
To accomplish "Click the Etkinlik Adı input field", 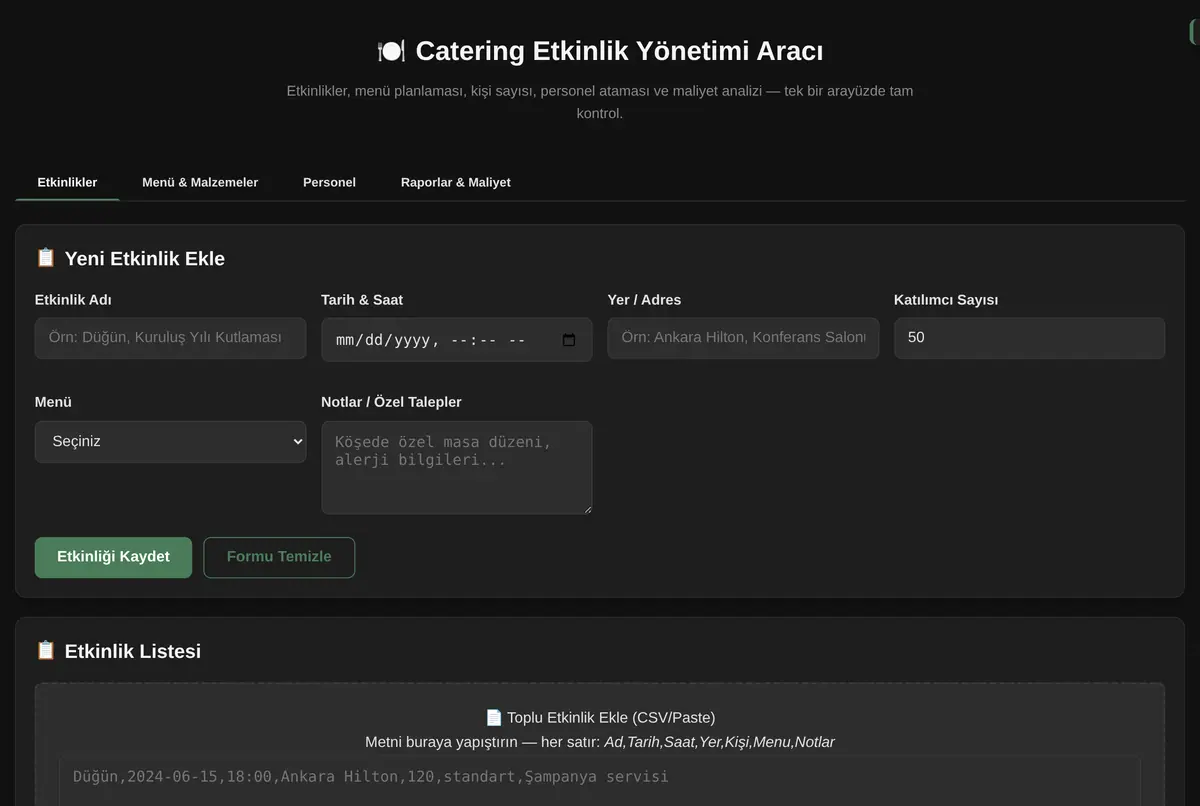I will coord(171,338).
